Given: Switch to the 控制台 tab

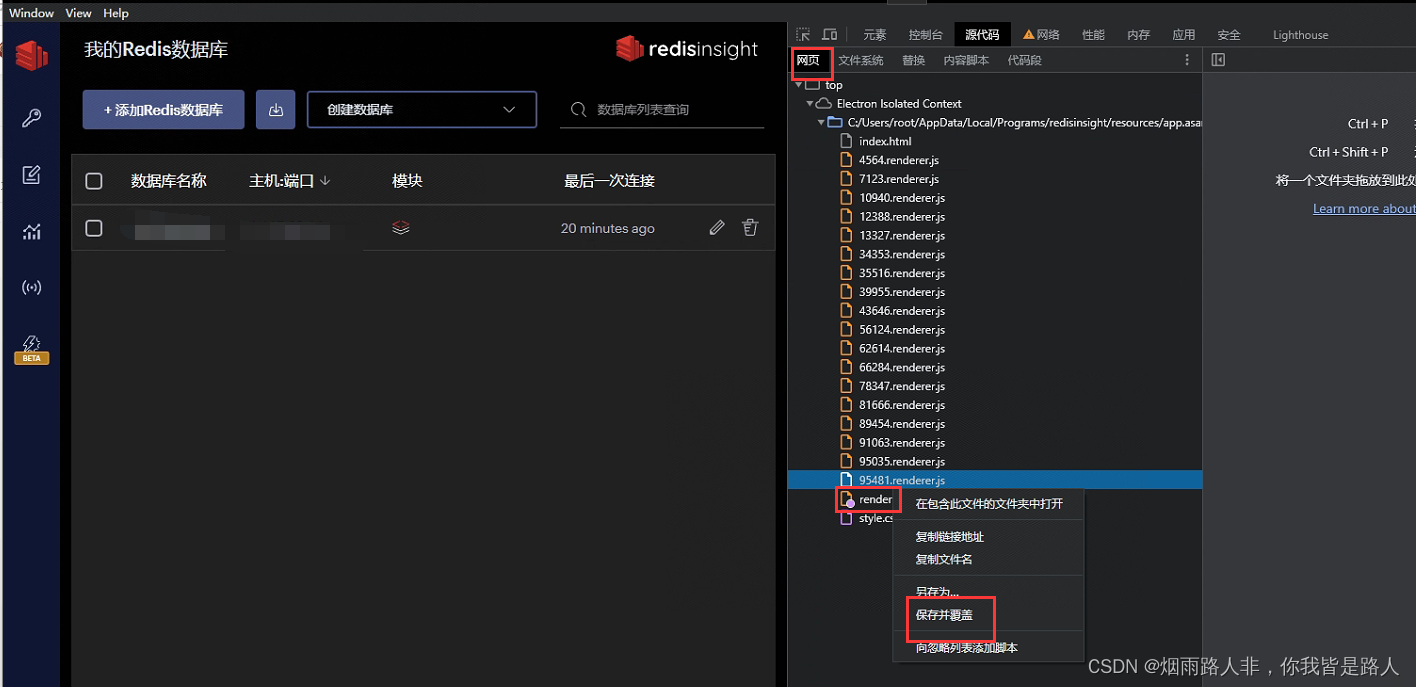Looking at the screenshot, I should click(x=925, y=35).
